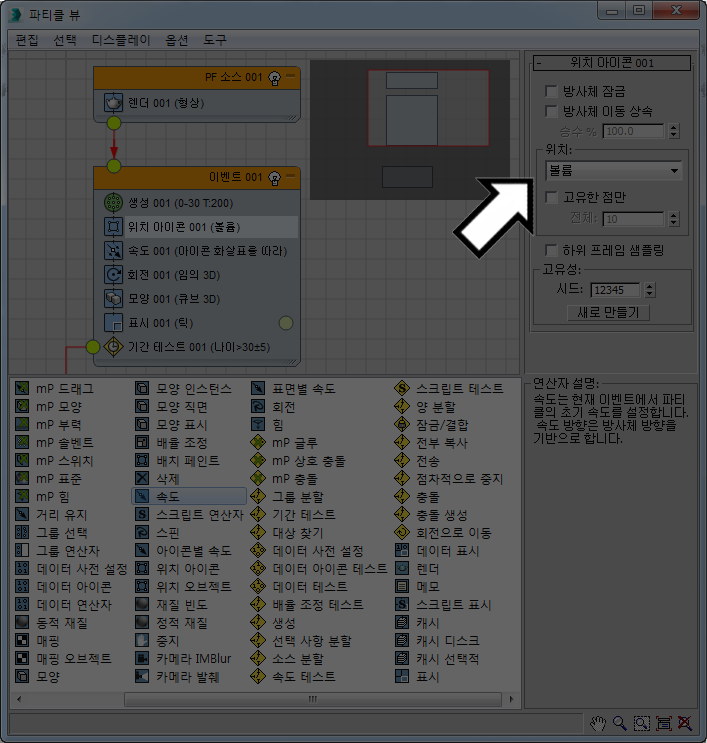Image resolution: width=707 pixels, height=743 pixels.
Task: Click the 전체 count spinner arrows
Action: (x=674, y=218)
